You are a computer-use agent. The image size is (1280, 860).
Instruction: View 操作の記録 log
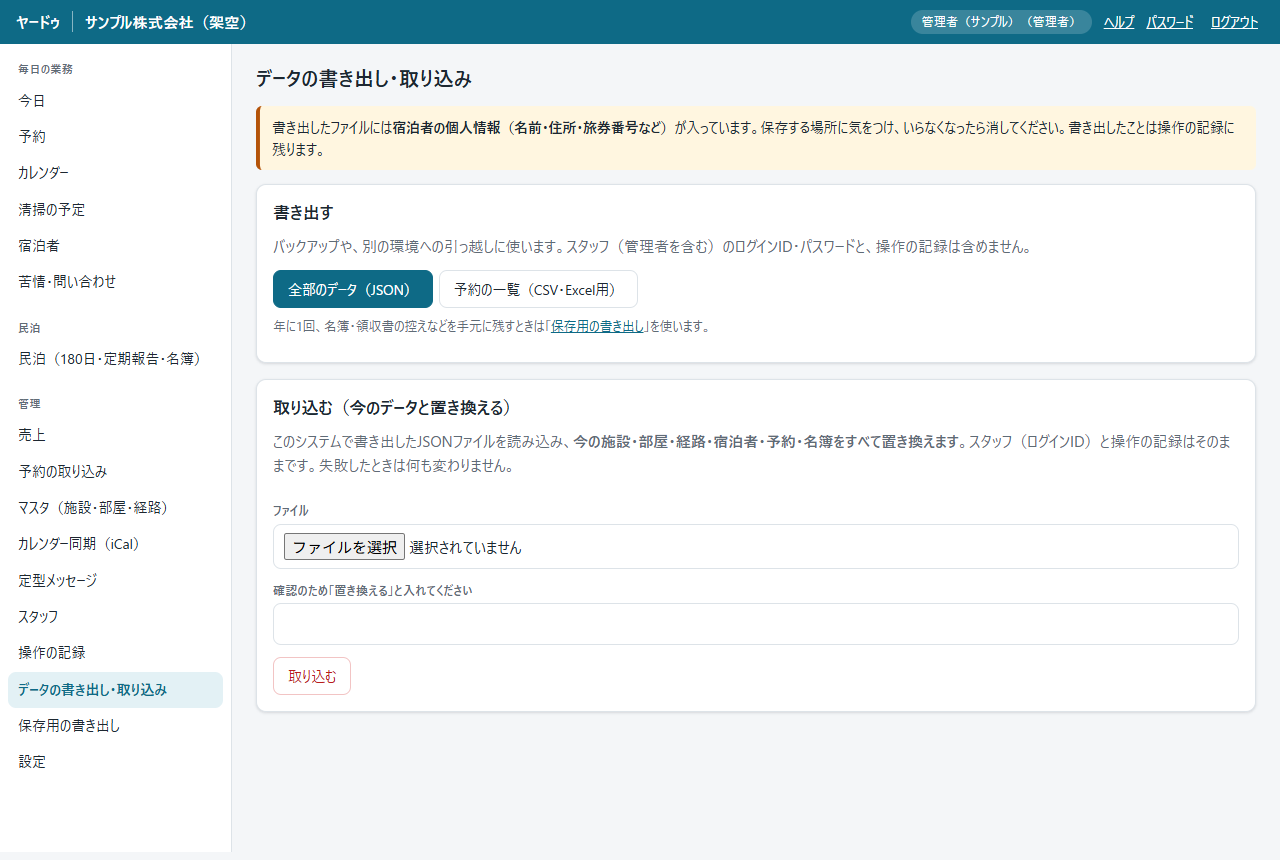[x=115, y=652]
